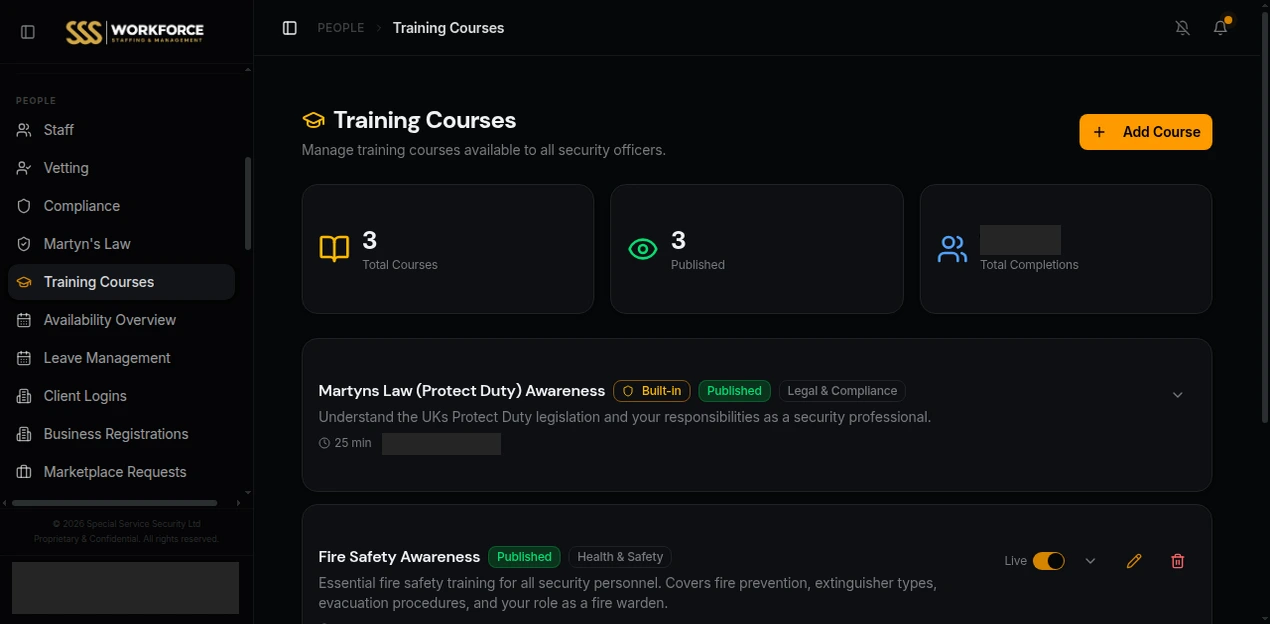1270x624 pixels.
Task: Click the PEOPLE section header in sidebar
Action: coord(36,101)
